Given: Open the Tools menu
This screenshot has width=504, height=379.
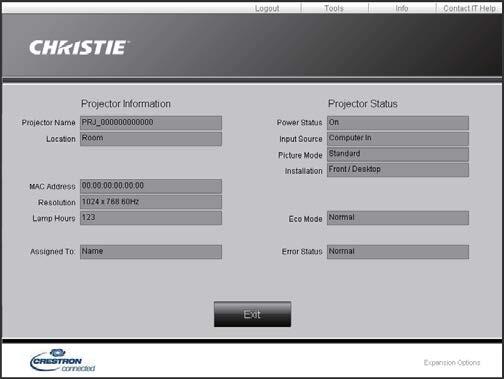Looking at the screenshot, I should tap(334, 8).
